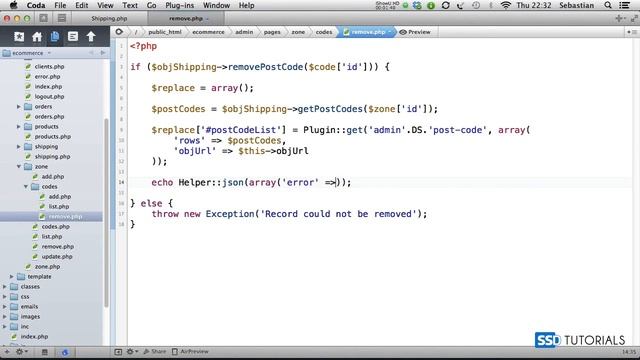Switch to the Shipping.php tab

pos(109,18)
